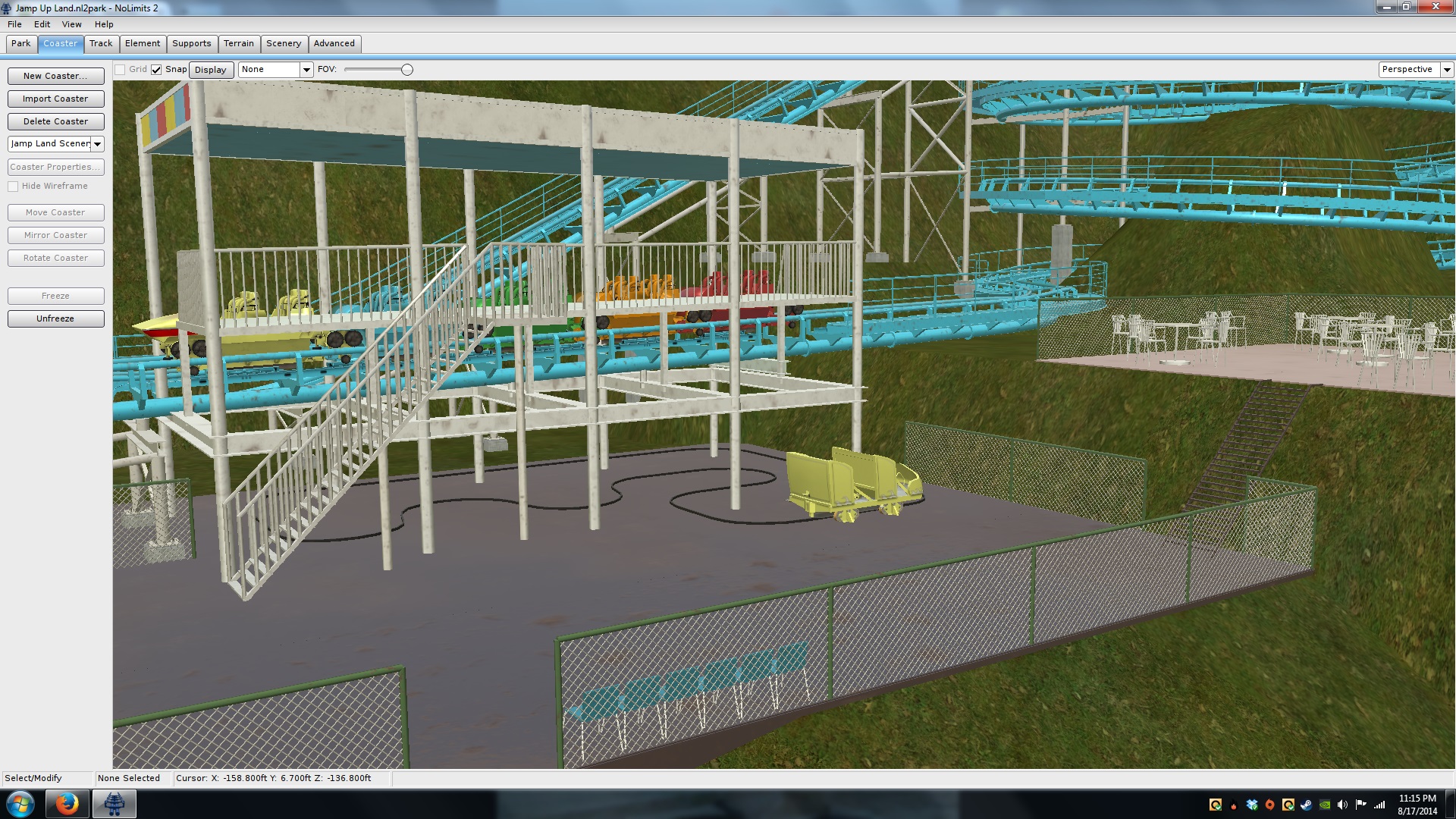The height and width of the screenshot is (819, 1456).
Task: Click the Steam tray icon
Action: pos(1306,805)
